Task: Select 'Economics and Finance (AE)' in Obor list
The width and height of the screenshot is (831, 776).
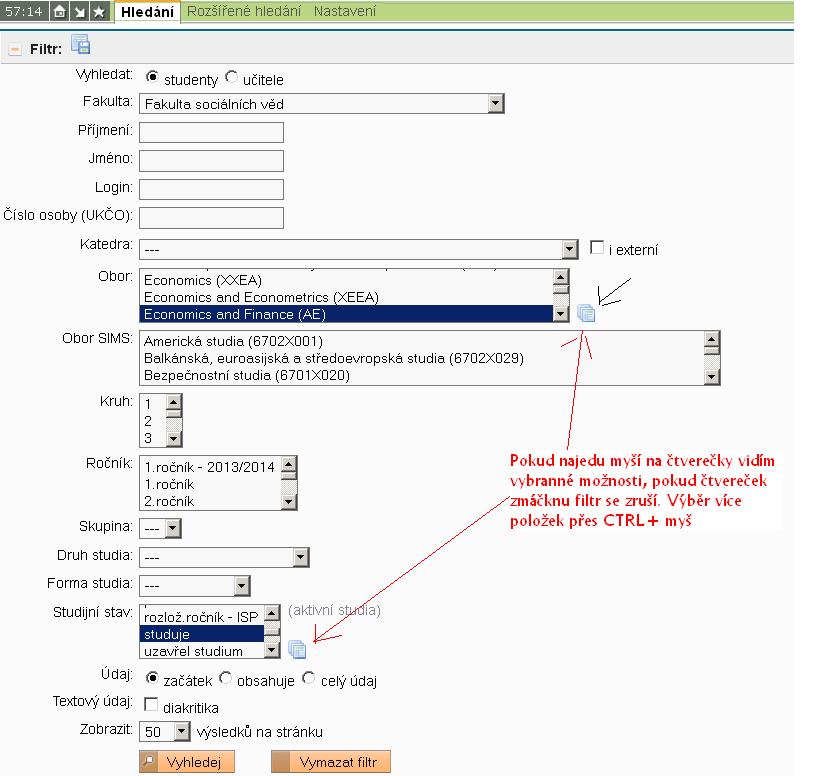Action: (347, 314)
